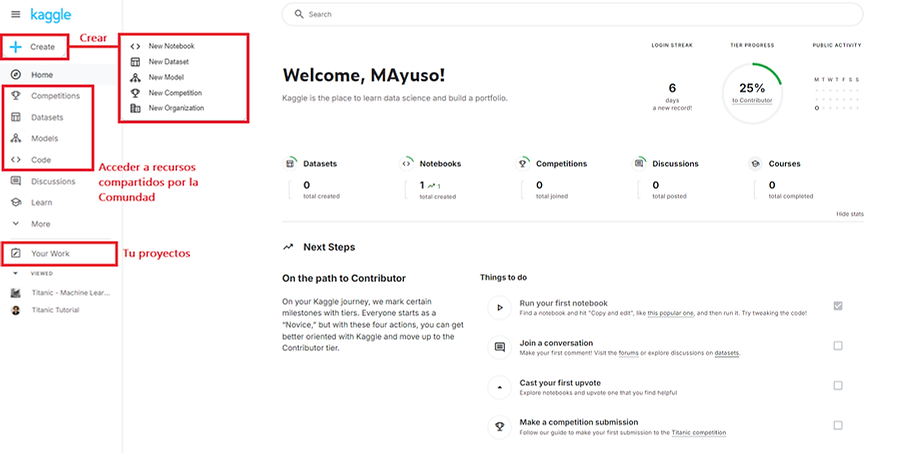Screen dimensions: 901x453
Task: Open Titanic - Machine Learning viewed item
Action: (70, 293)
